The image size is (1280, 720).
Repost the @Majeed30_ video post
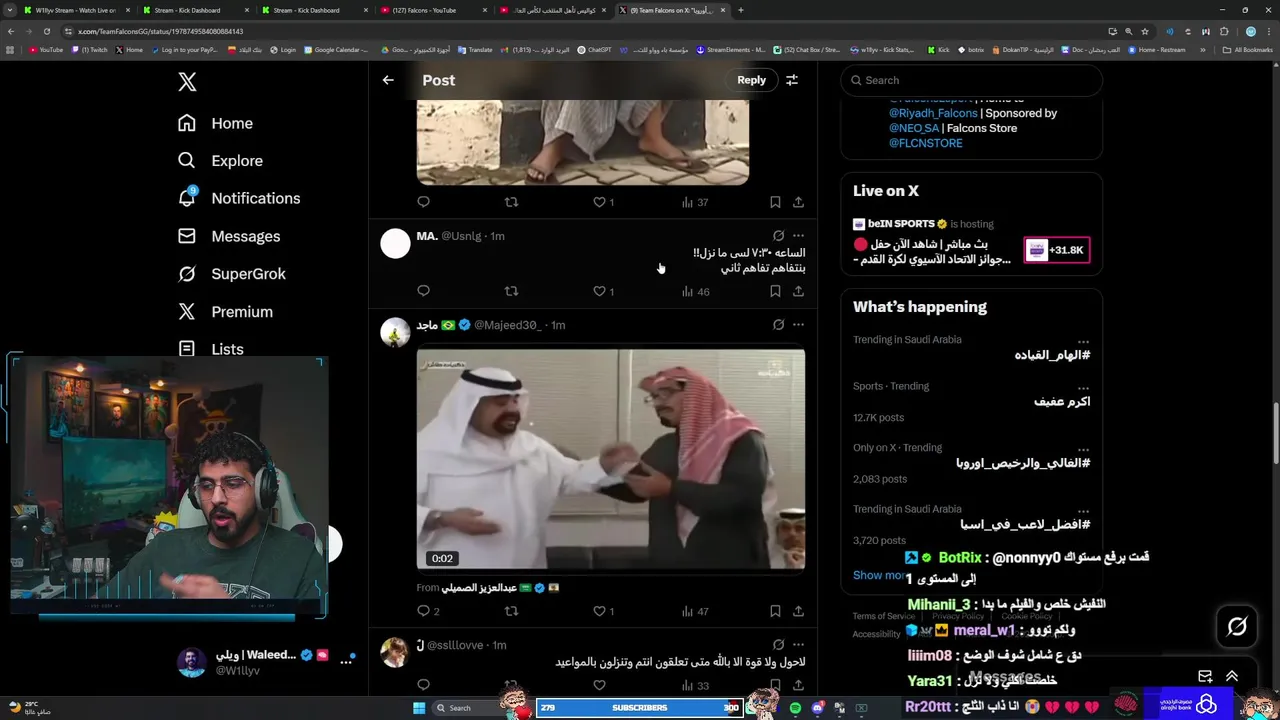(x=511, y=611)
